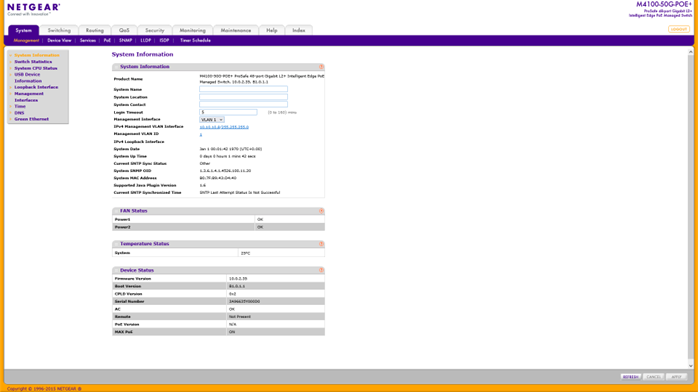Select the Management submenu
Screen dimensions: 698x392
[26, 40]
